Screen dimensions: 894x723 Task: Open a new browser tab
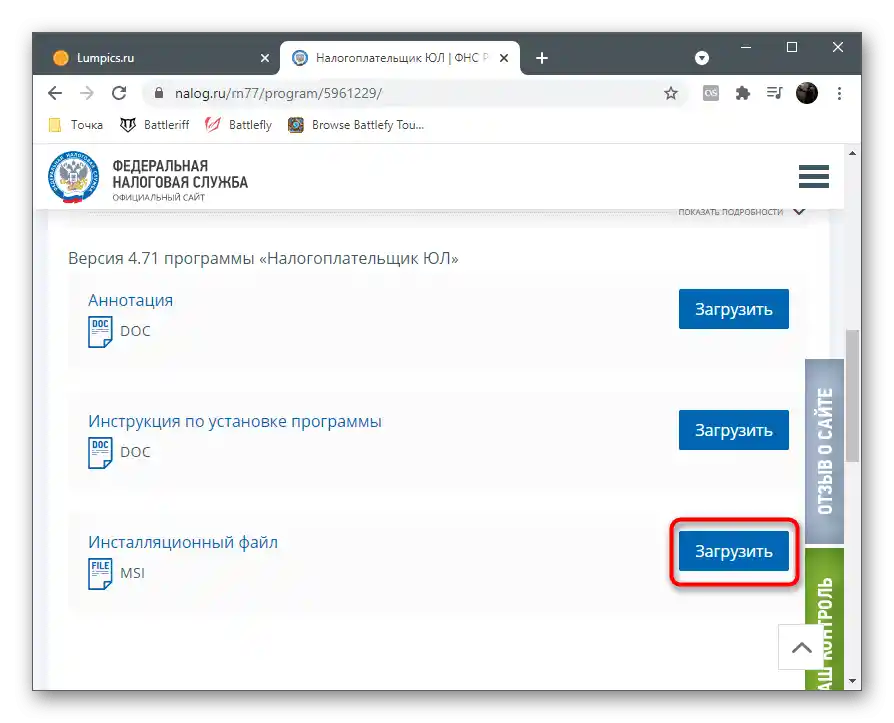pos(542,58)
